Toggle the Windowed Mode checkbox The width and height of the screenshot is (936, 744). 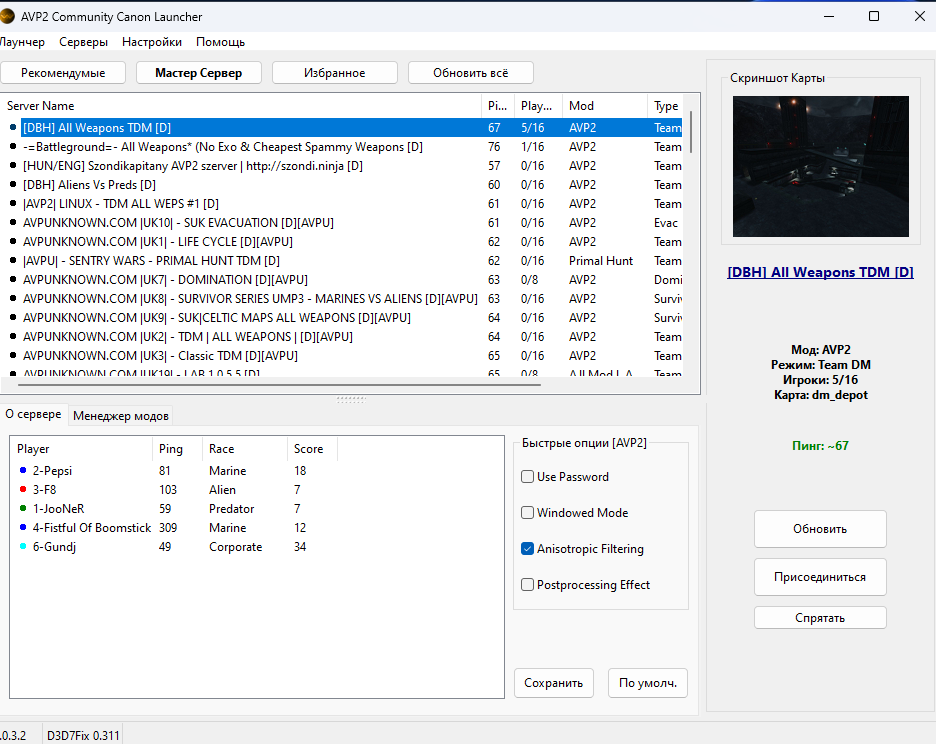point(527,512)
